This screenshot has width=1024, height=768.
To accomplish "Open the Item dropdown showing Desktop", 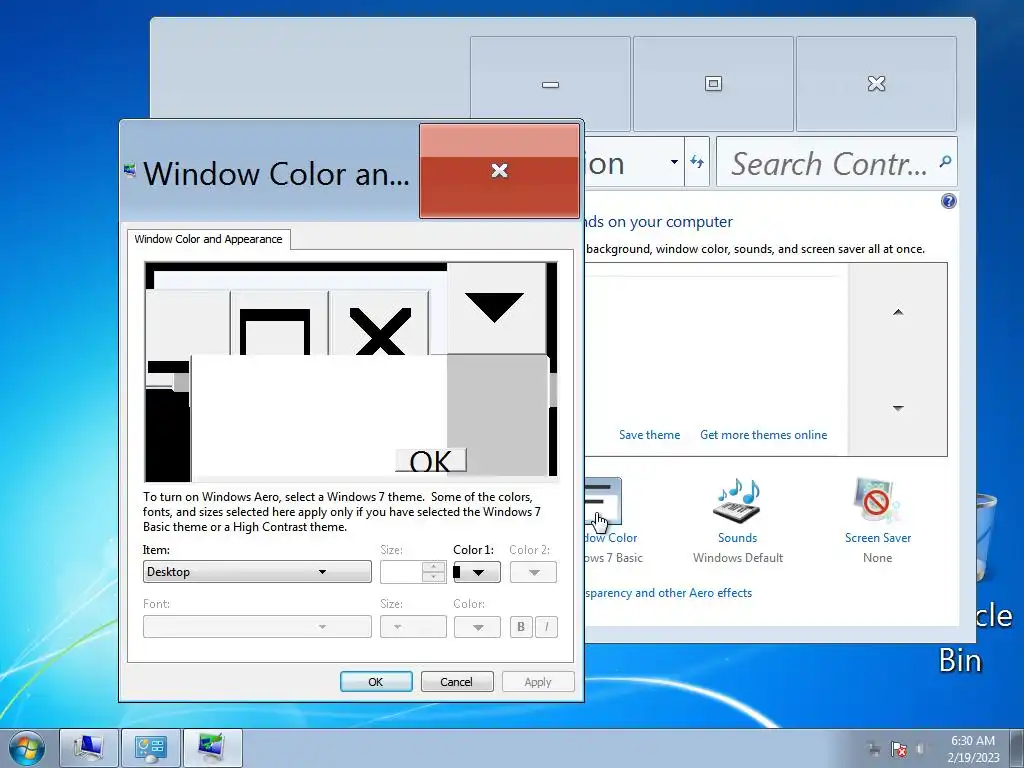I will pyautogui.click(x=257, y=572).
